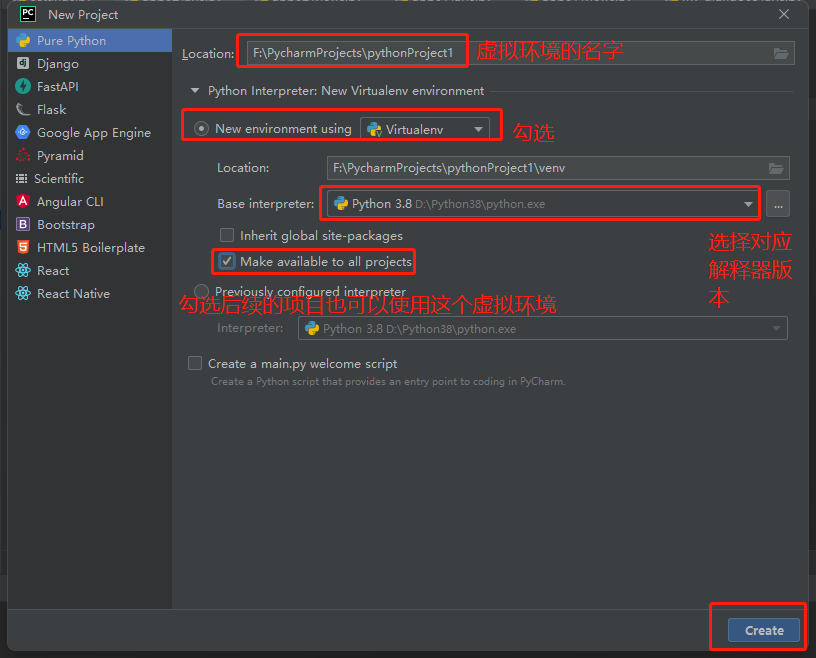Click the React Native atom icon
The height and width of the screenshot is (658, 816).
click(x=23, y=293)
